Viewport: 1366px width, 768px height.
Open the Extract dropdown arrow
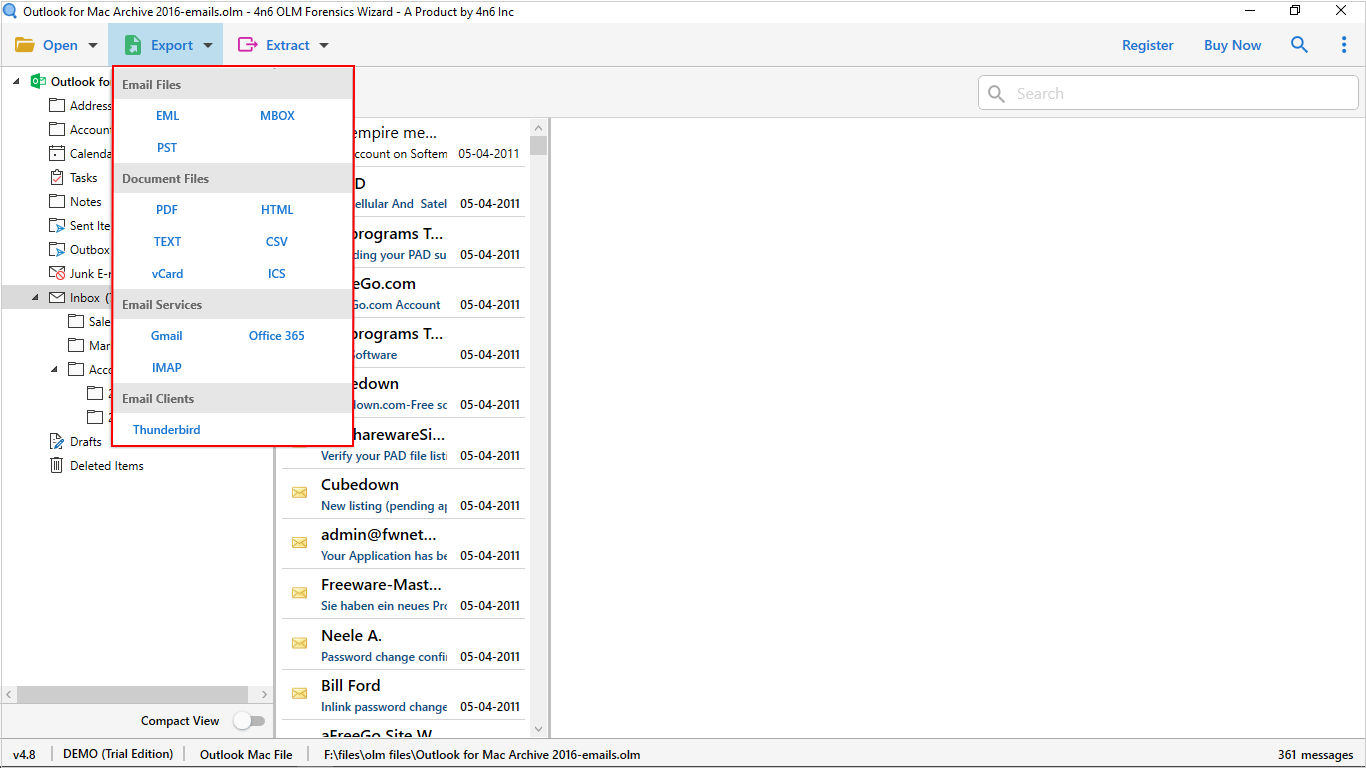click(x=323, y=45)
